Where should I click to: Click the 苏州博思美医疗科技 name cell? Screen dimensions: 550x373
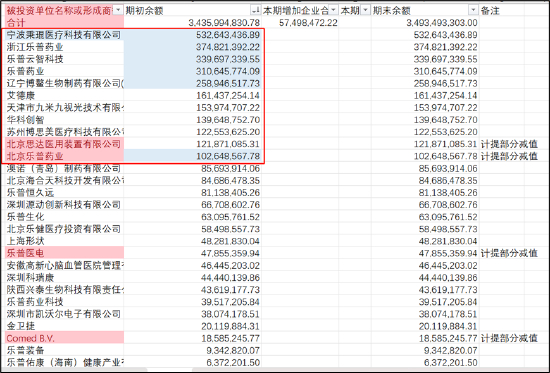[65, 132]
